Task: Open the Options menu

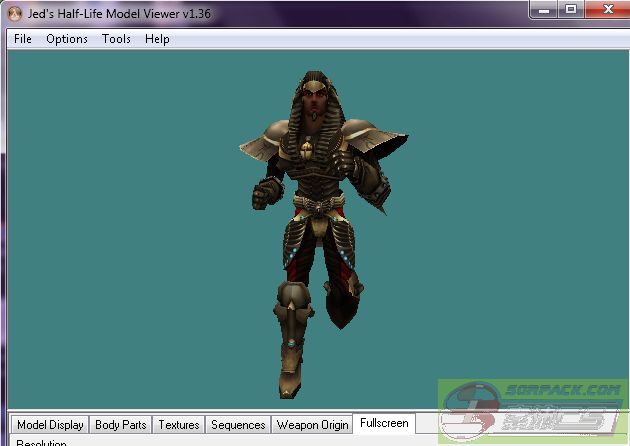Action: click(x=67, y=39)
